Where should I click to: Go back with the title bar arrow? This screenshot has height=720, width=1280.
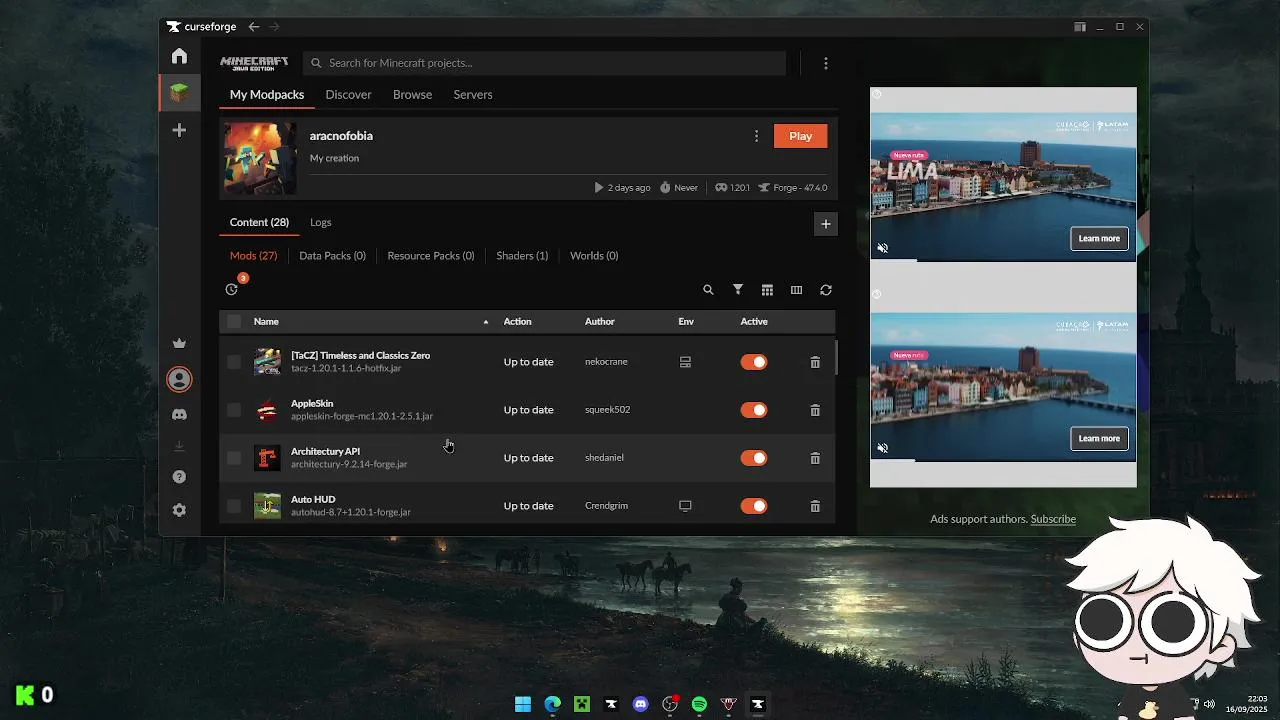click(x=254, y=27)
